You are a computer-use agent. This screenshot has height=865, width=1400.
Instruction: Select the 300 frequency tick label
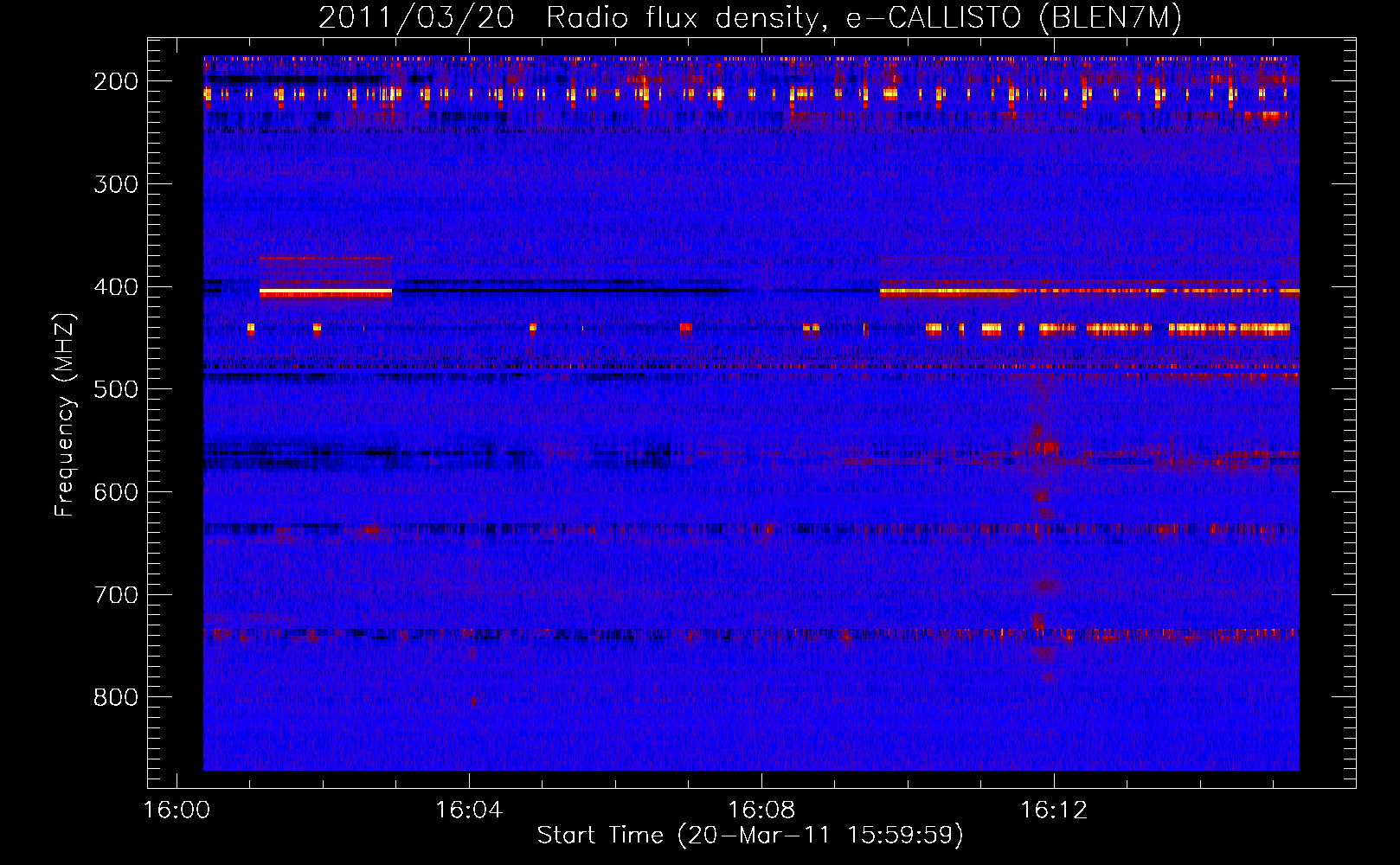click(x=116, y=184)
